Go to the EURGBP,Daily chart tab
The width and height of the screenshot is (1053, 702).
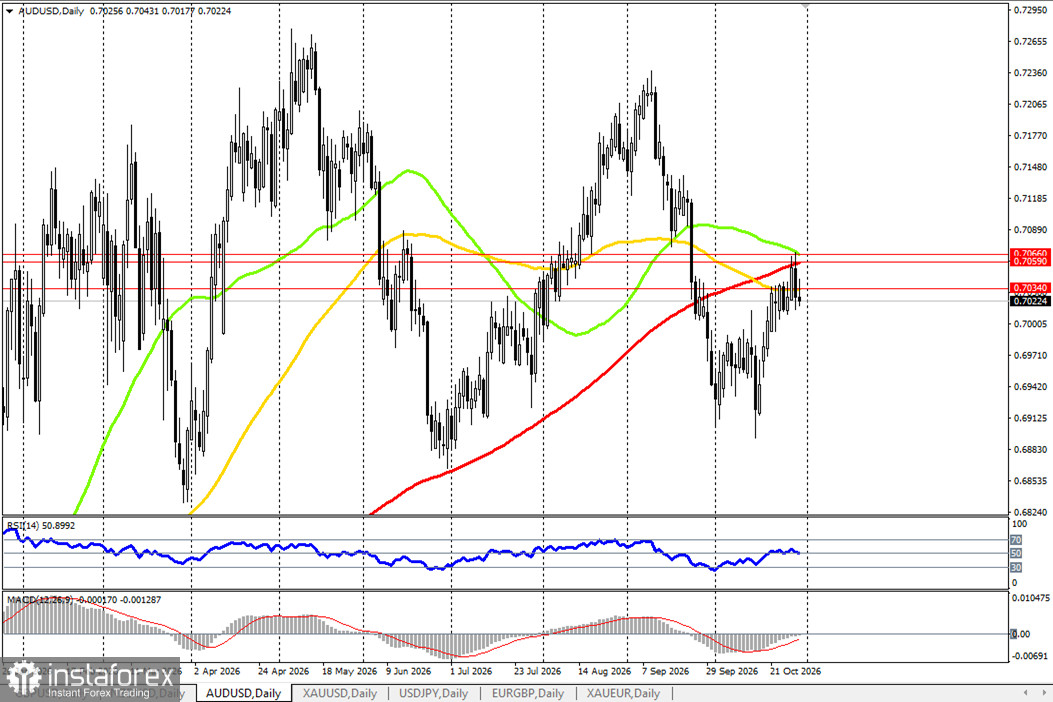(x=527, y=693)
